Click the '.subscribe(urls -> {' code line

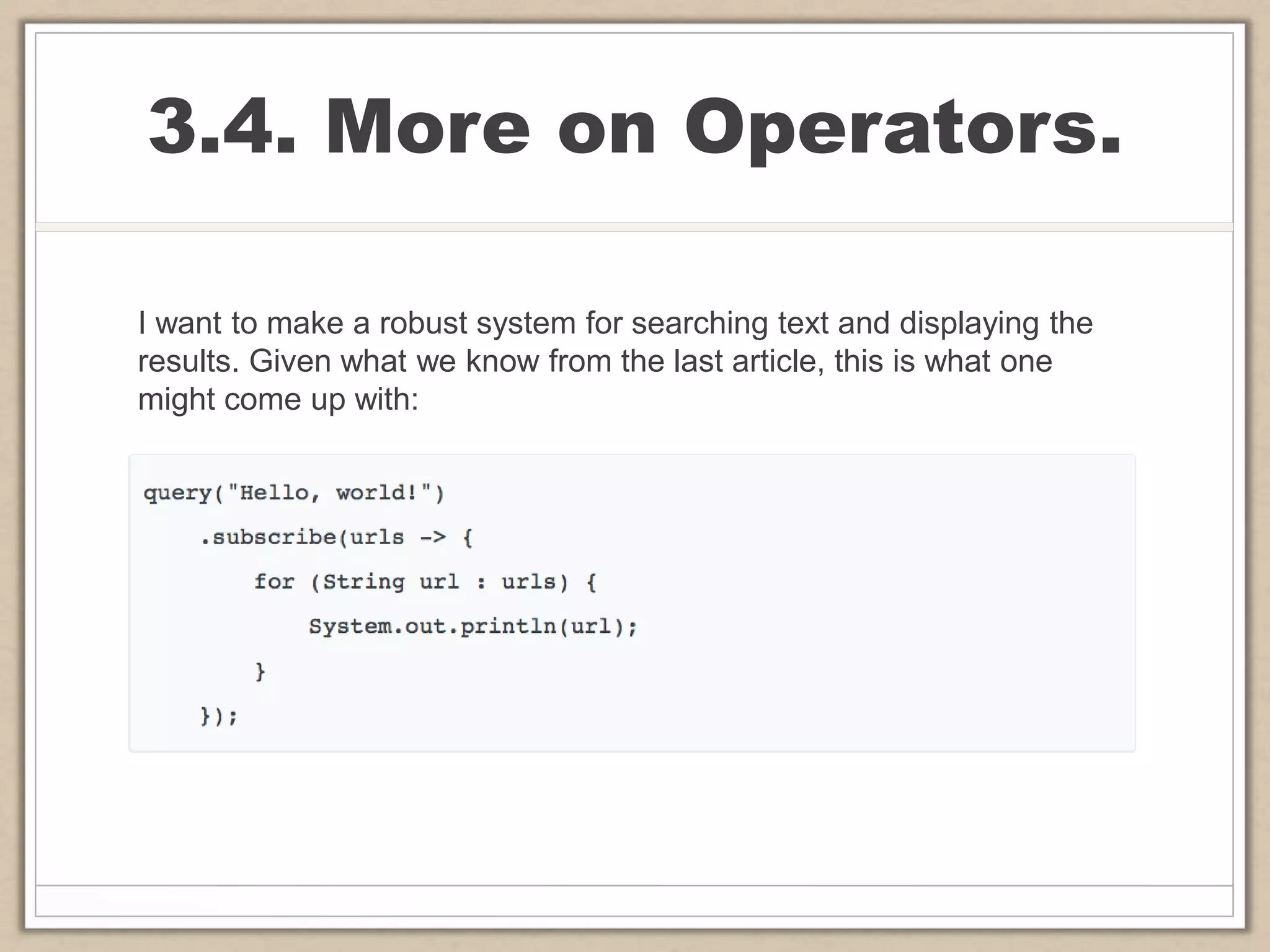click(x=336, y=537)
